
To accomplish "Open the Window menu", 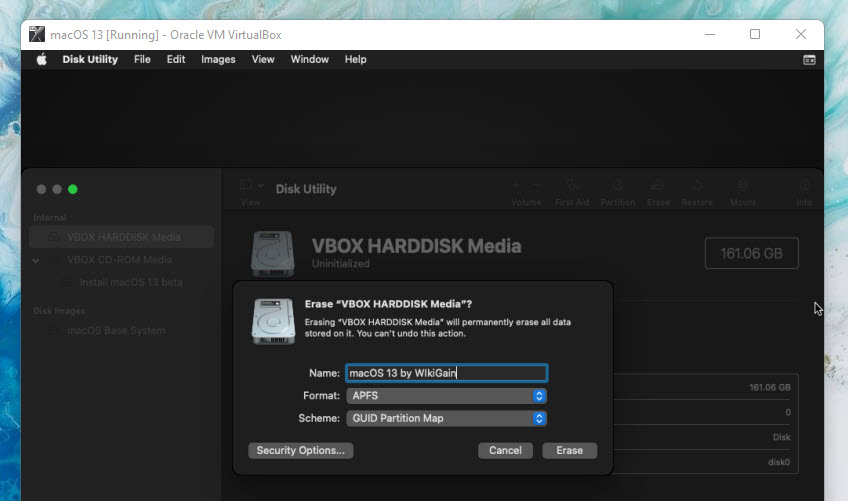I will (309, 60).
